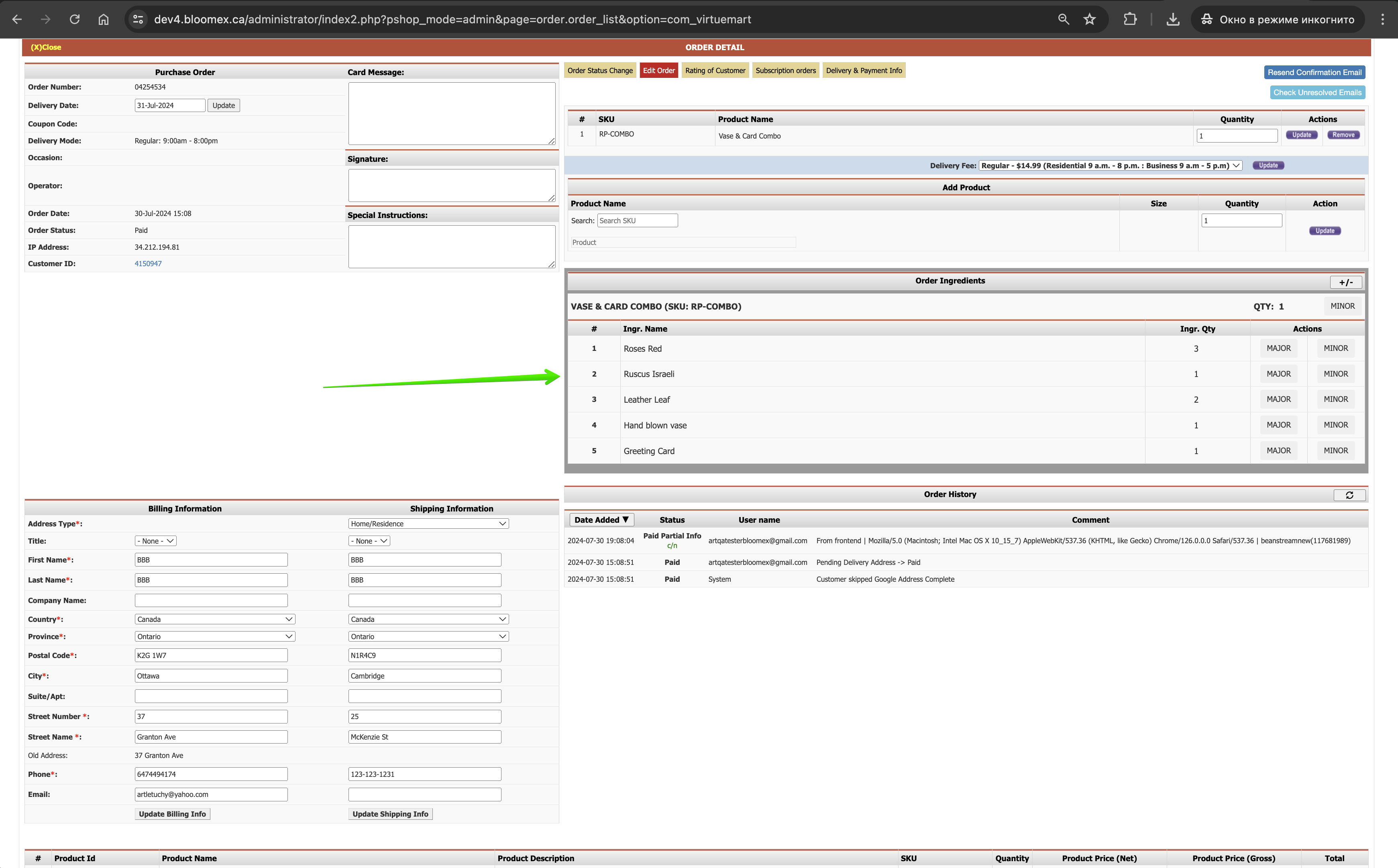This screenshot has width=1398, height=868.
Task: Click Update Billing Info button
Action: (172, 814)
